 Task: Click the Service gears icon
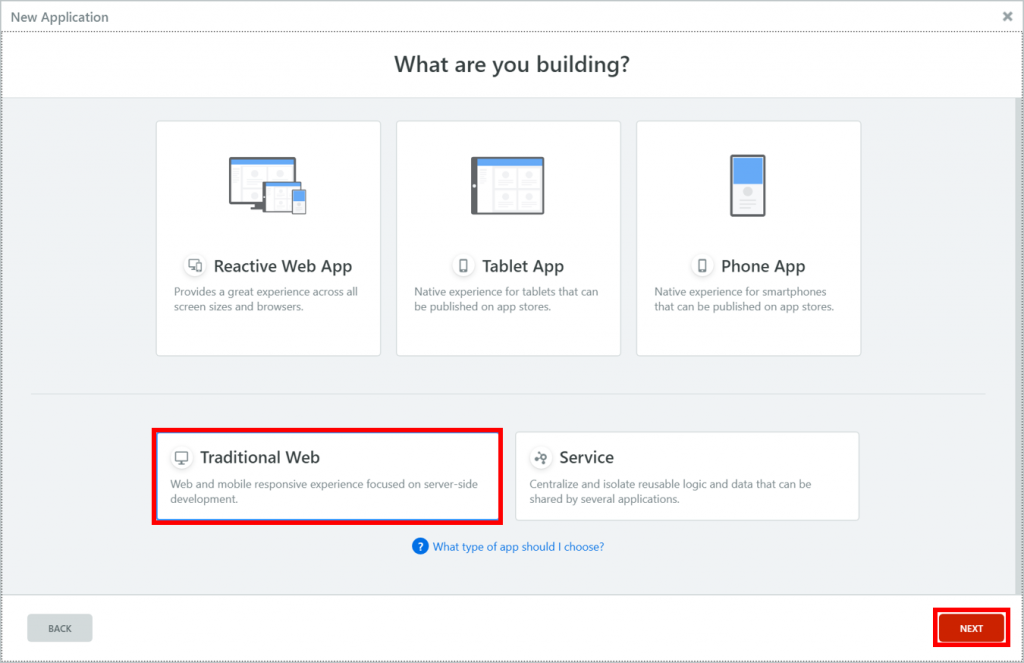click(x=541, y=458)
